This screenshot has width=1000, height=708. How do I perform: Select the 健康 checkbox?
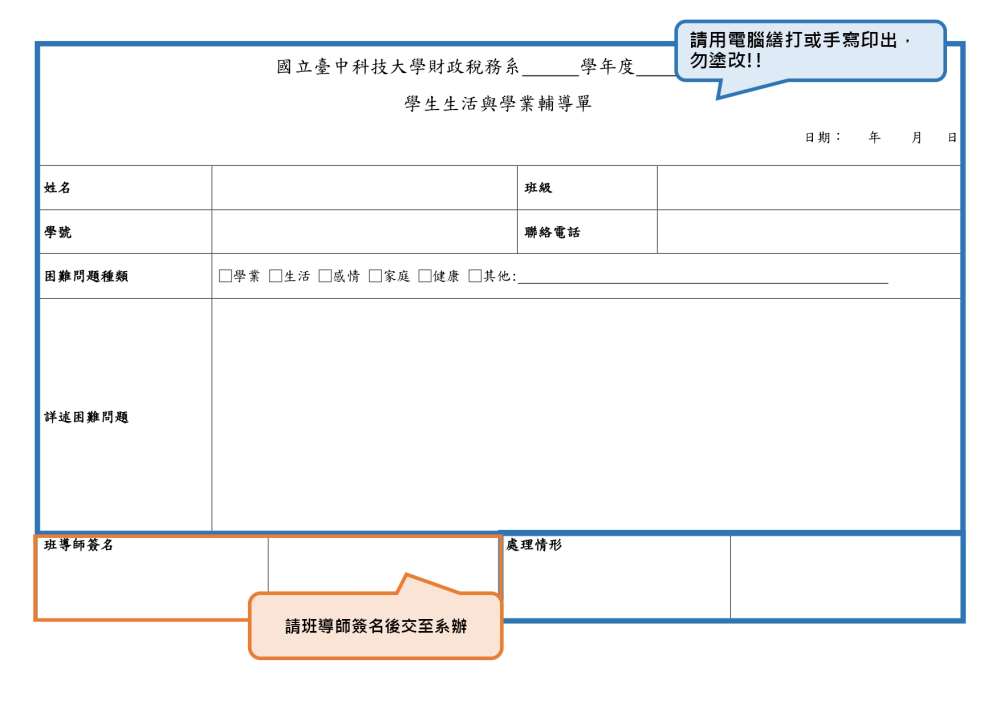tap(425, 276)
